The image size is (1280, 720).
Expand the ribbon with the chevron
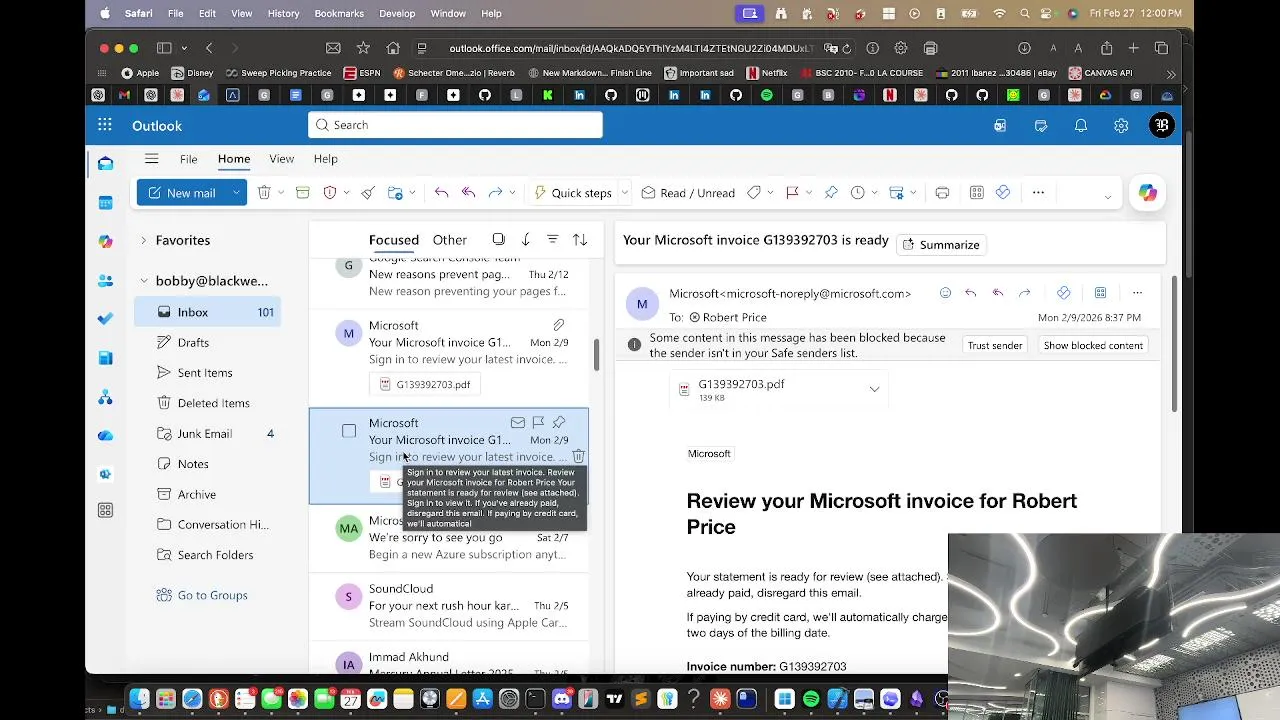[1107, 196]
